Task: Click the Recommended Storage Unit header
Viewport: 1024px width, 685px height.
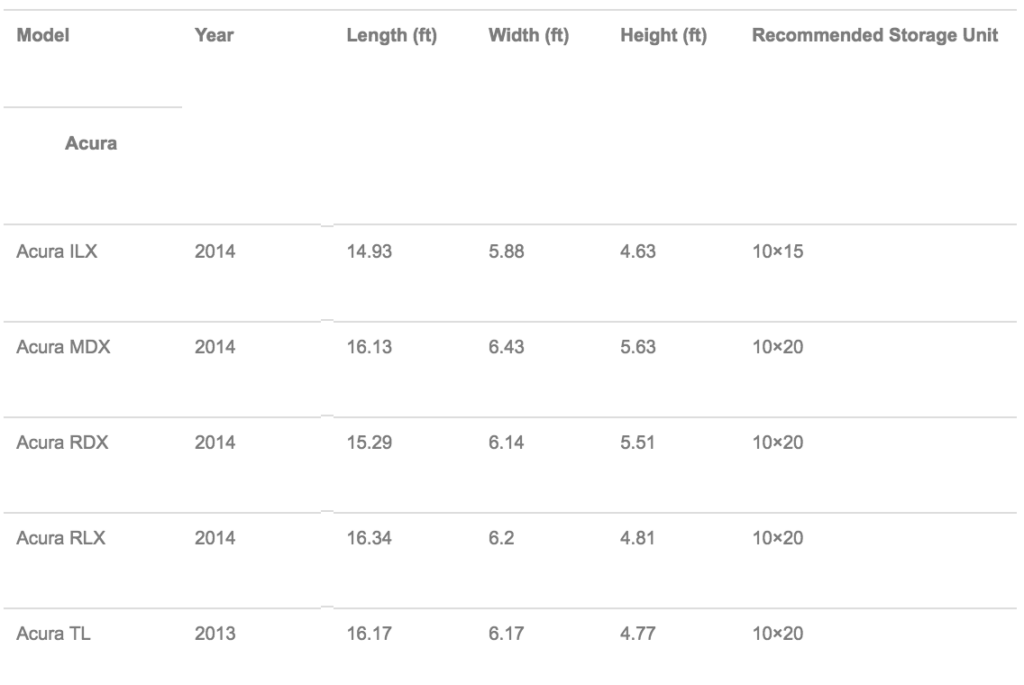Action: coord(875,35)
